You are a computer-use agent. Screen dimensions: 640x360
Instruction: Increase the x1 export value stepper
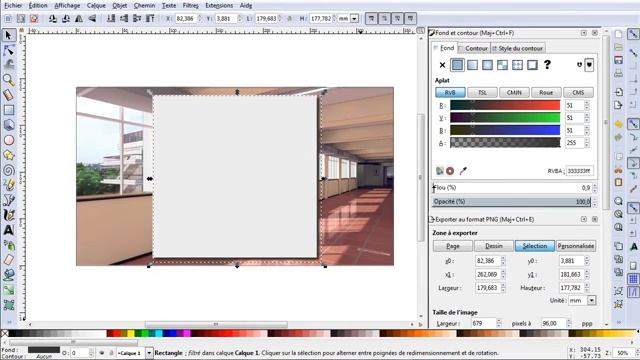click(x=503, y=272)
